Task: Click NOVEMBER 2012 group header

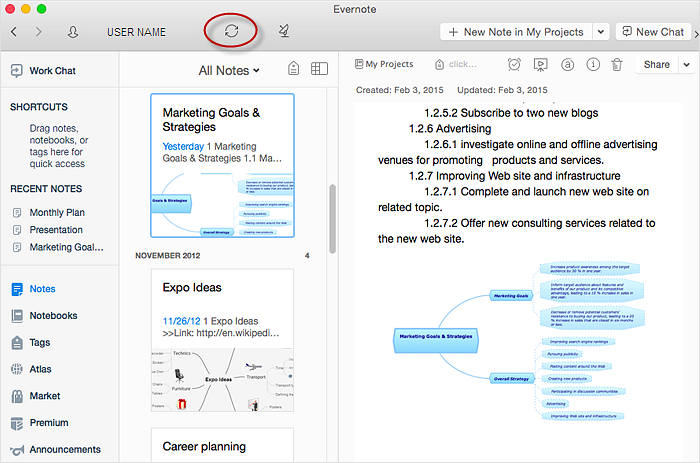Action: click(168, 256)
